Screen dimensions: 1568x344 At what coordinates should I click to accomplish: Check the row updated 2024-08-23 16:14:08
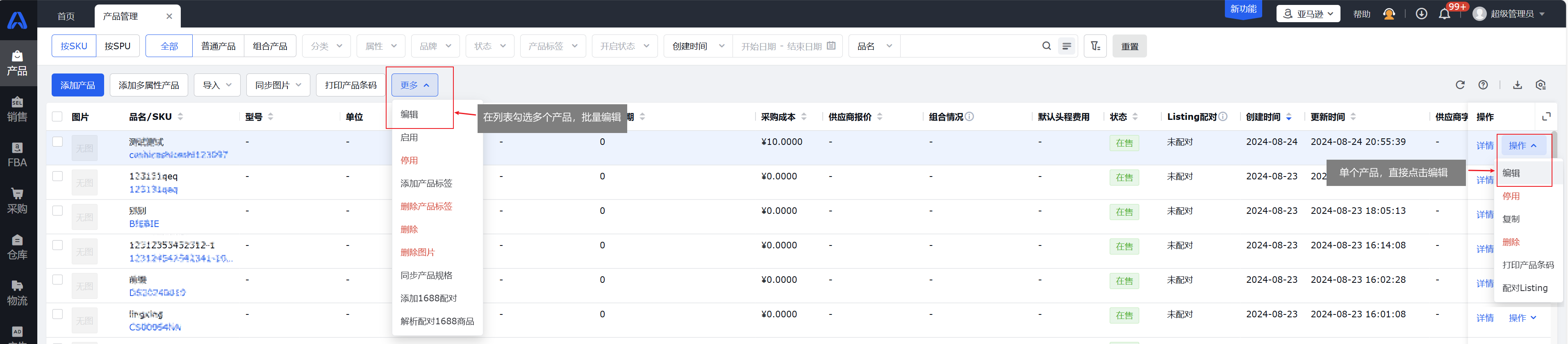57,245
